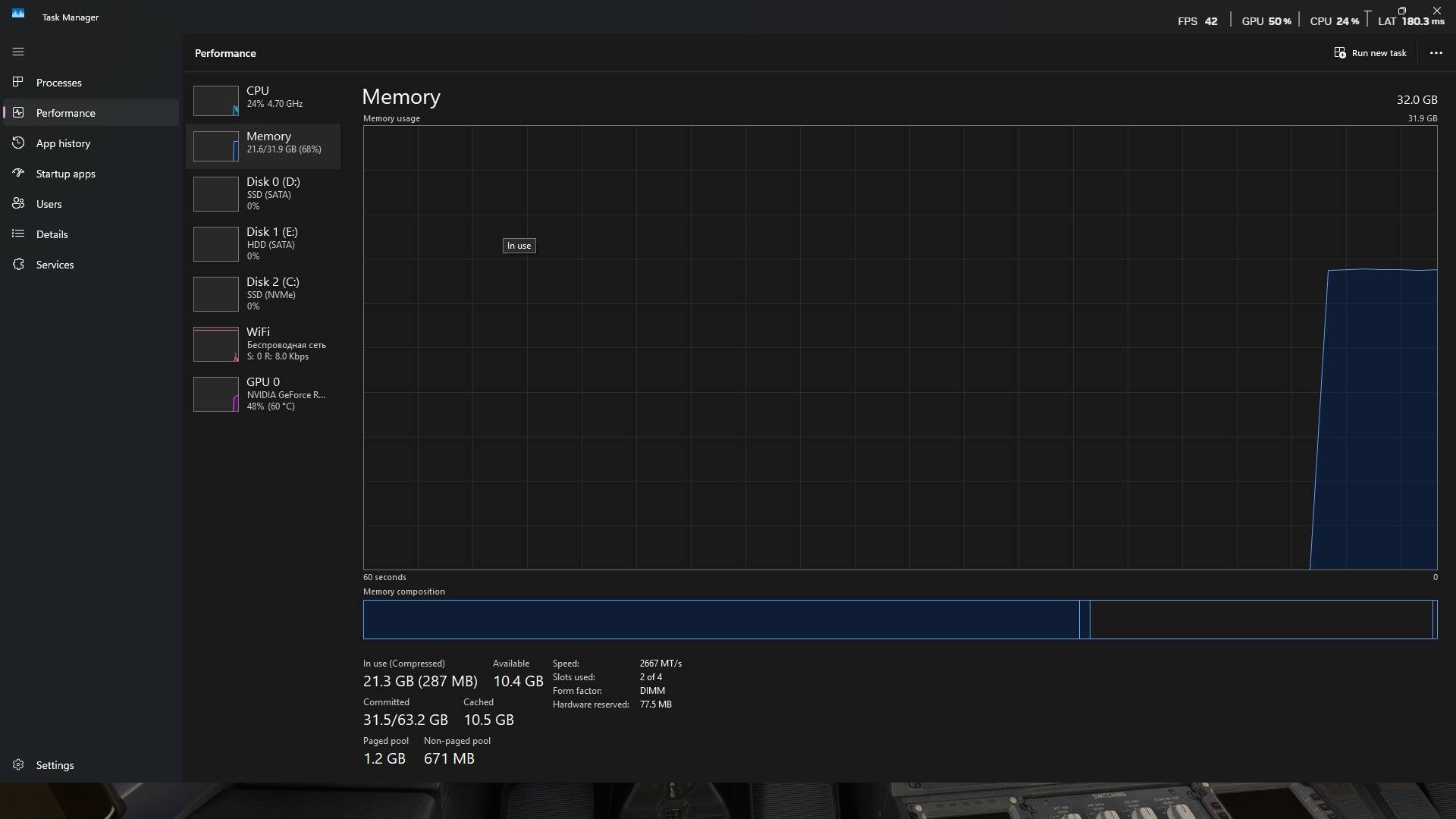The height and width of the screenshot is (819, 1456).
Task: Click the 31.5/63.2 GB Committed value
Action: (x=406, y=720)
